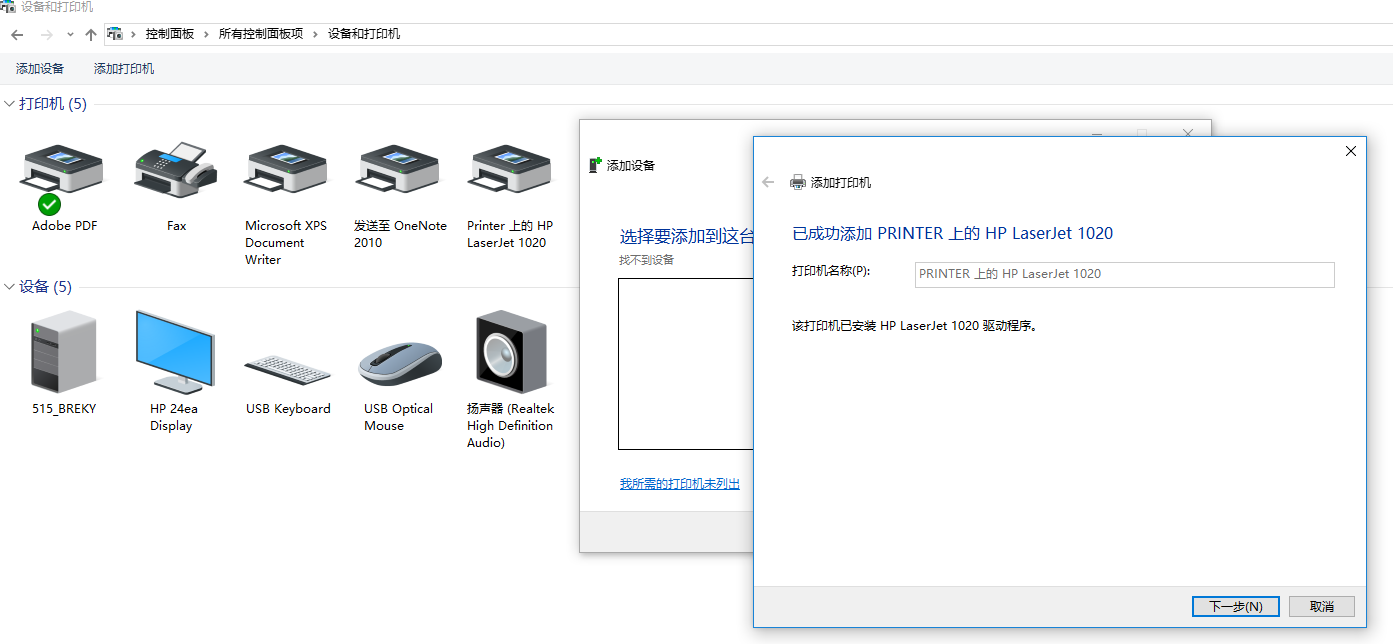Click the 设备和打印机 window title icon
The height and width of the screenshot is (644, 1393).
pyautogui.click(x=8, y=7)
